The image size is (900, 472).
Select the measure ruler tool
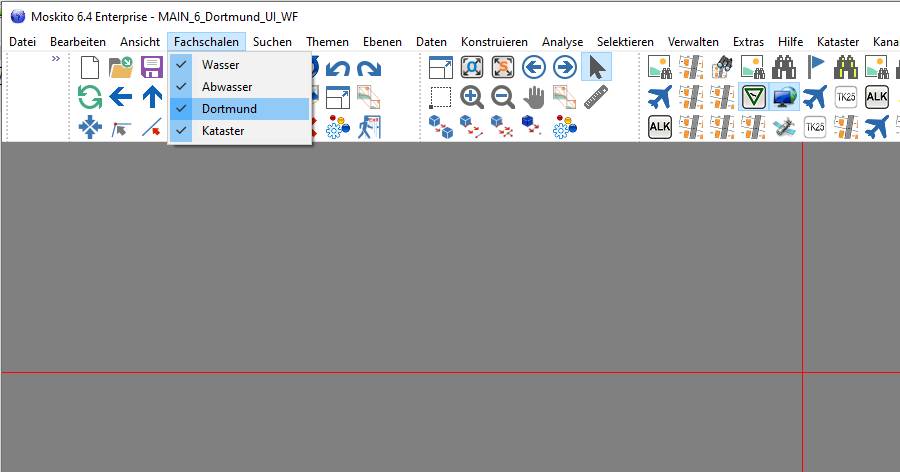(597, 97)
